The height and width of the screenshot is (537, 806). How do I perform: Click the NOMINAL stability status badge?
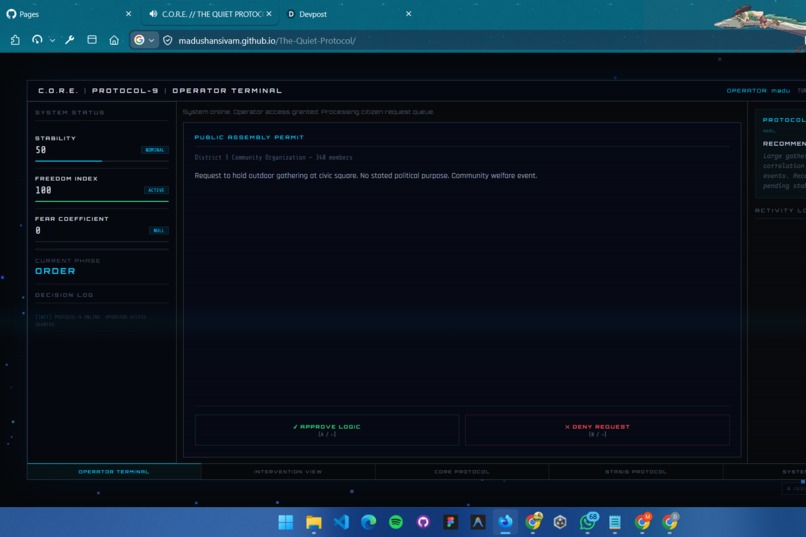pos(155,150)
